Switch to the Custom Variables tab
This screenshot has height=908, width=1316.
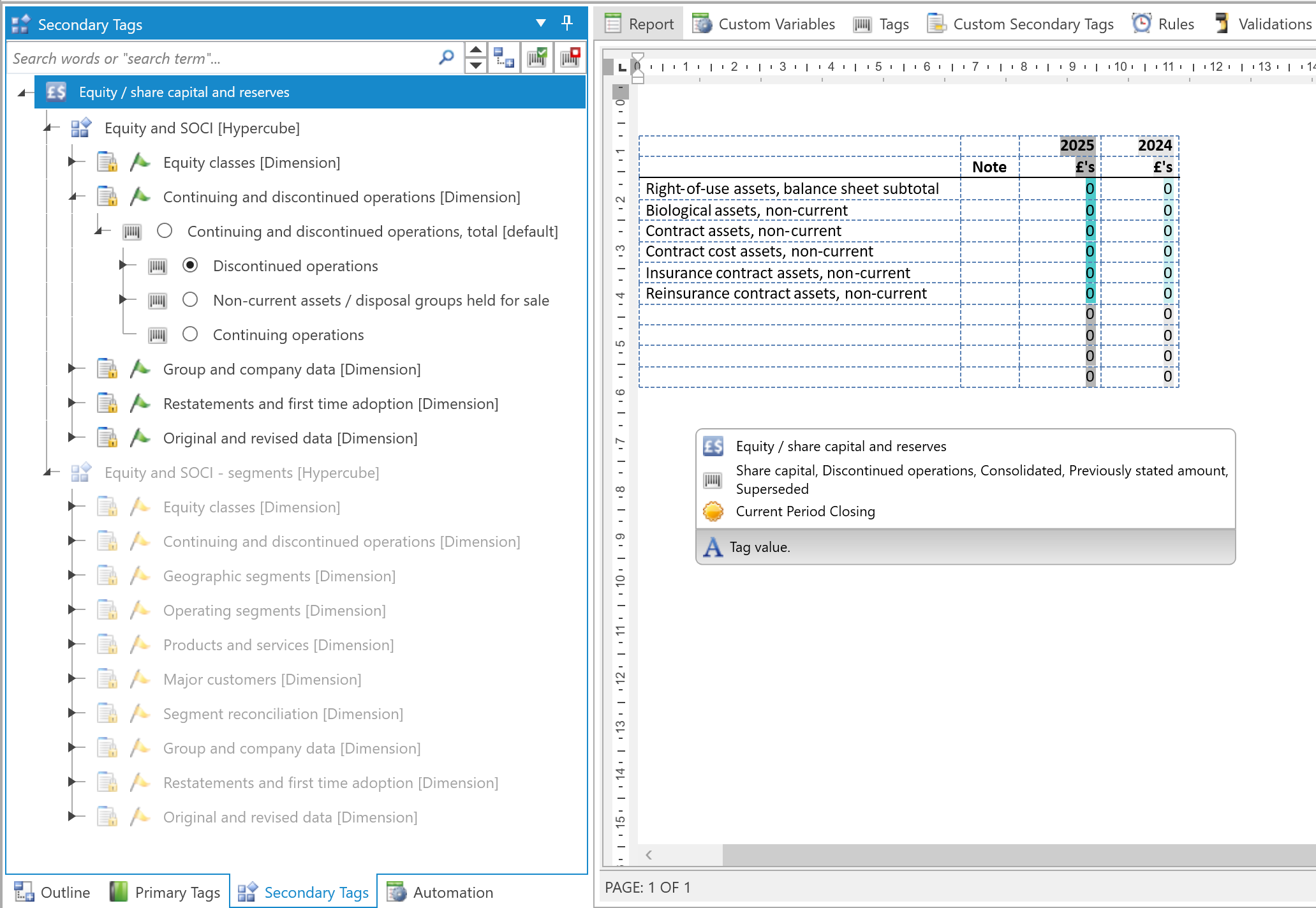(x=764, y=24)
